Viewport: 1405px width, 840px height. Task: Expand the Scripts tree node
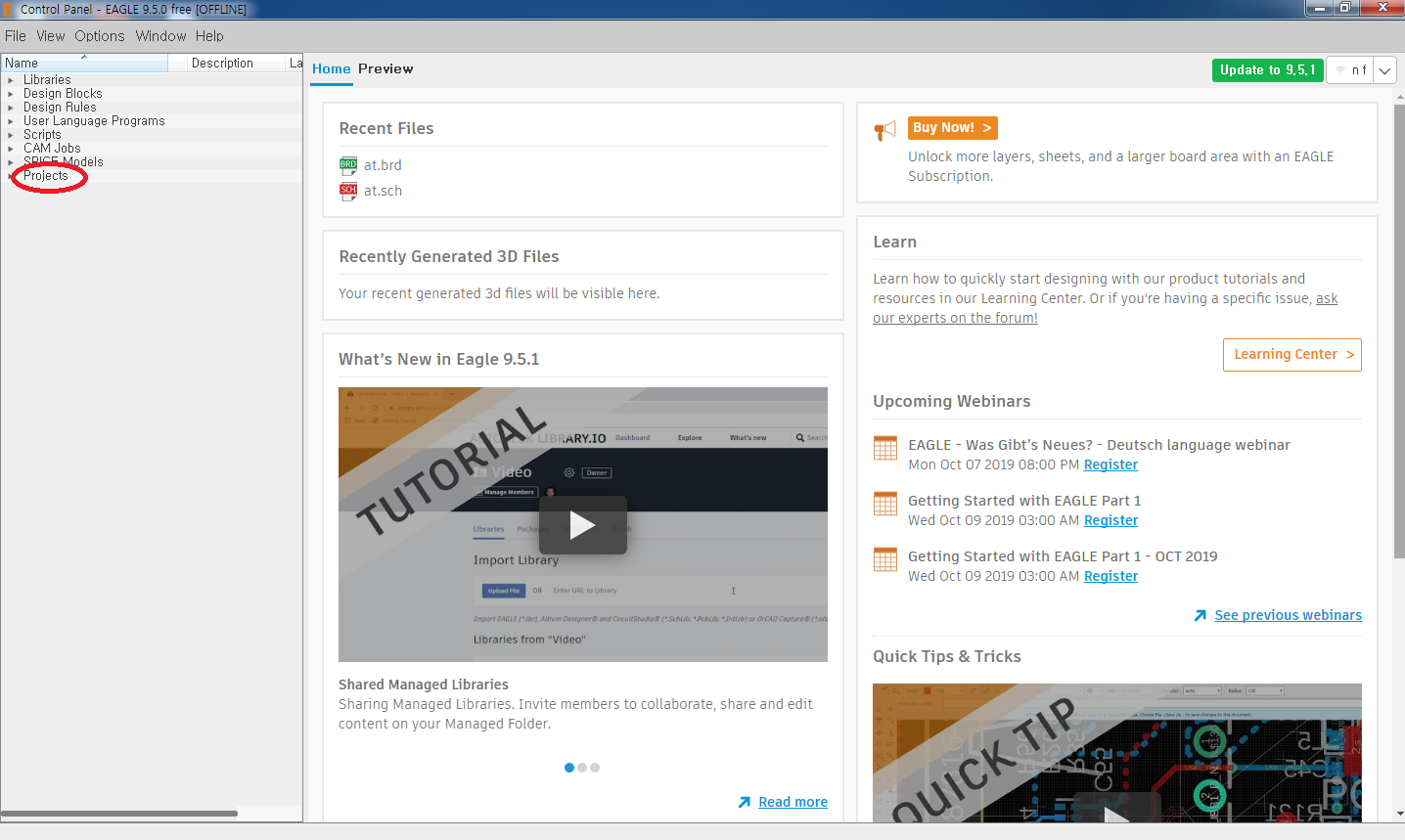11,135
